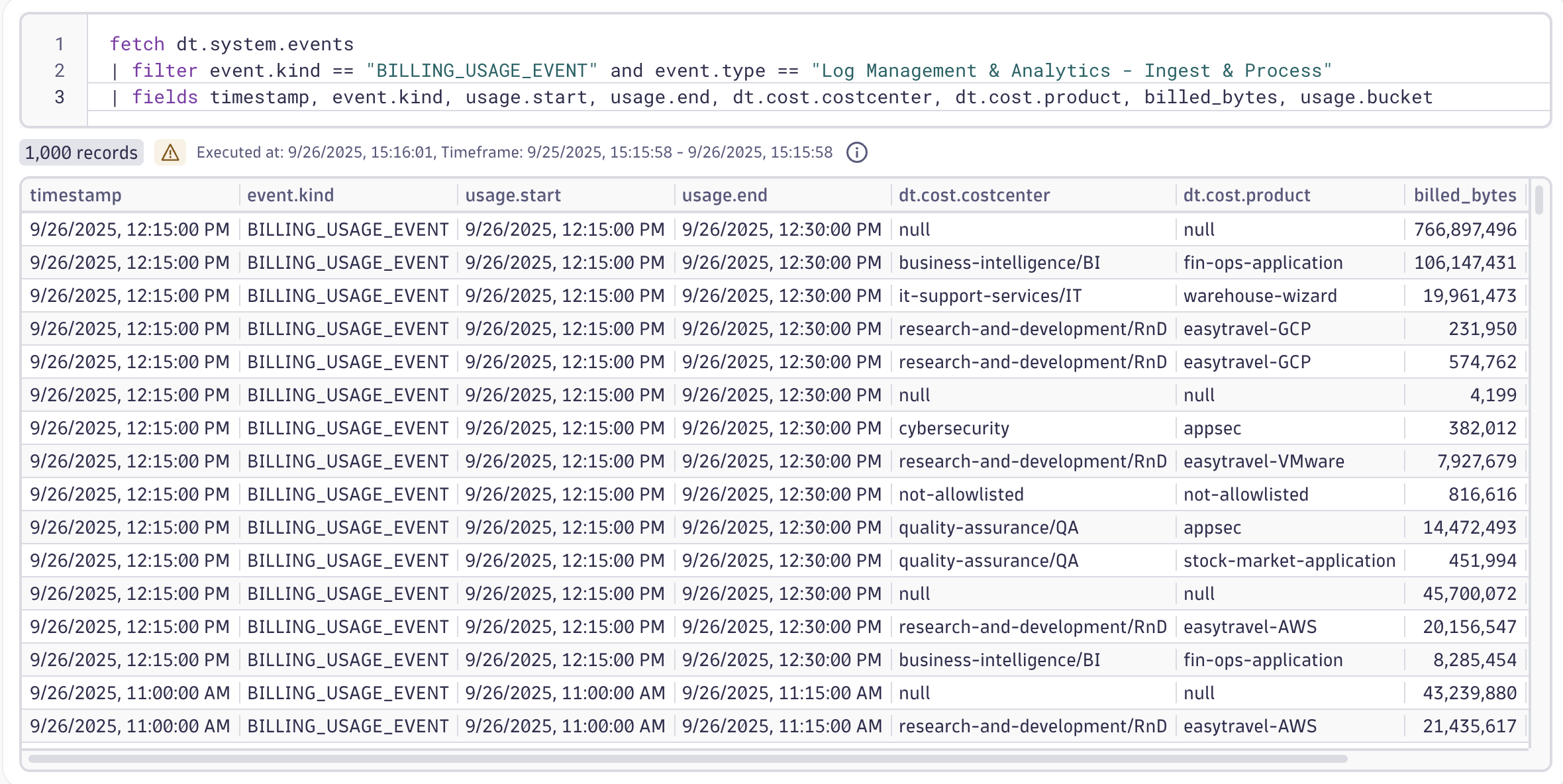Select the cybersecurity costcenter cell
1563x784 pixels.
(954, 428)
